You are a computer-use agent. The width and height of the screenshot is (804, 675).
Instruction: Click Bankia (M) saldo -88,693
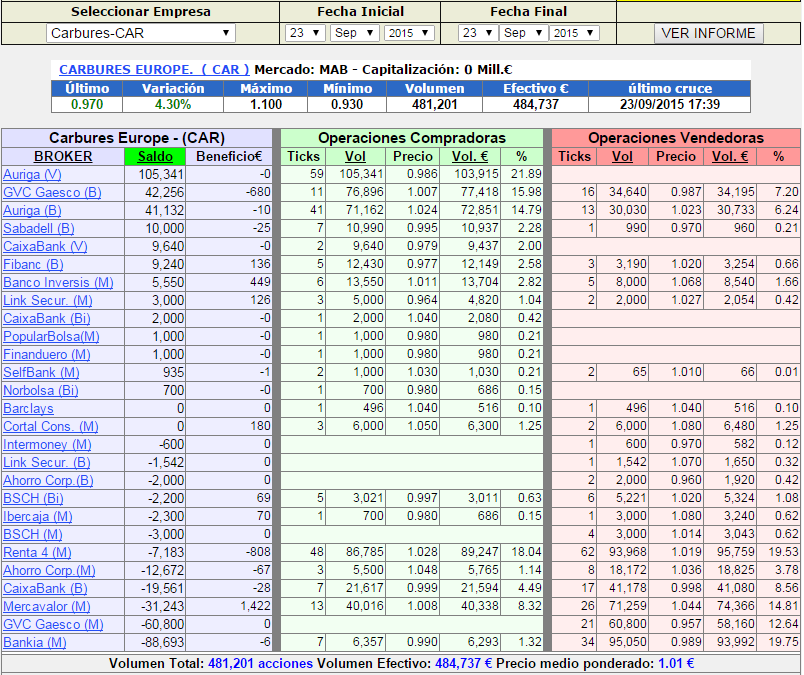162,643
